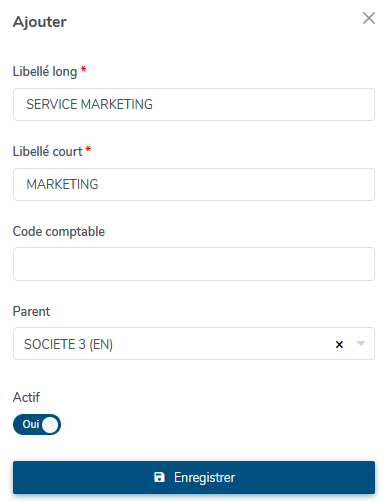Click the Libellé long label
The height and width of the screenshot is (502, 386).
pos(45,72)
